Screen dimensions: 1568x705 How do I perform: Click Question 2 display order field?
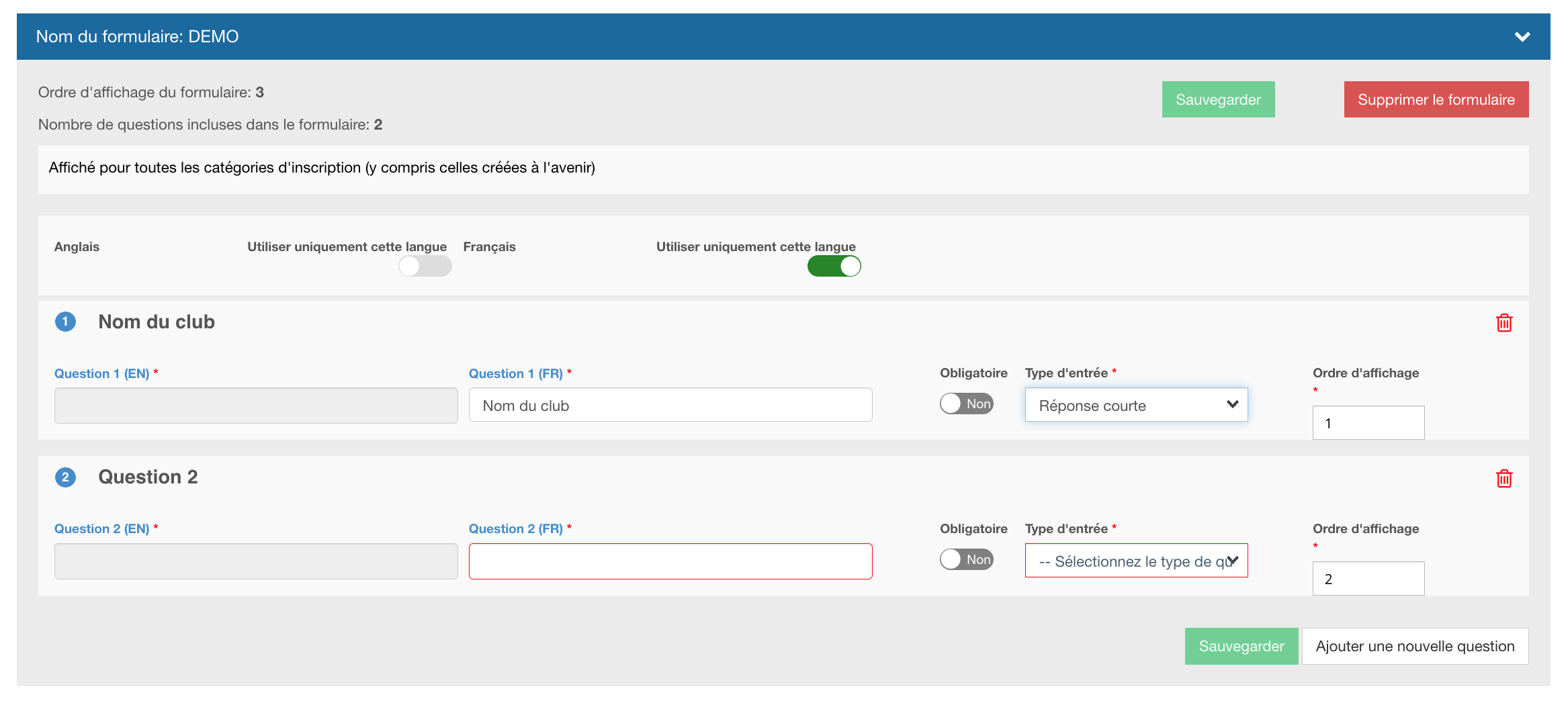click(1368, 579)
